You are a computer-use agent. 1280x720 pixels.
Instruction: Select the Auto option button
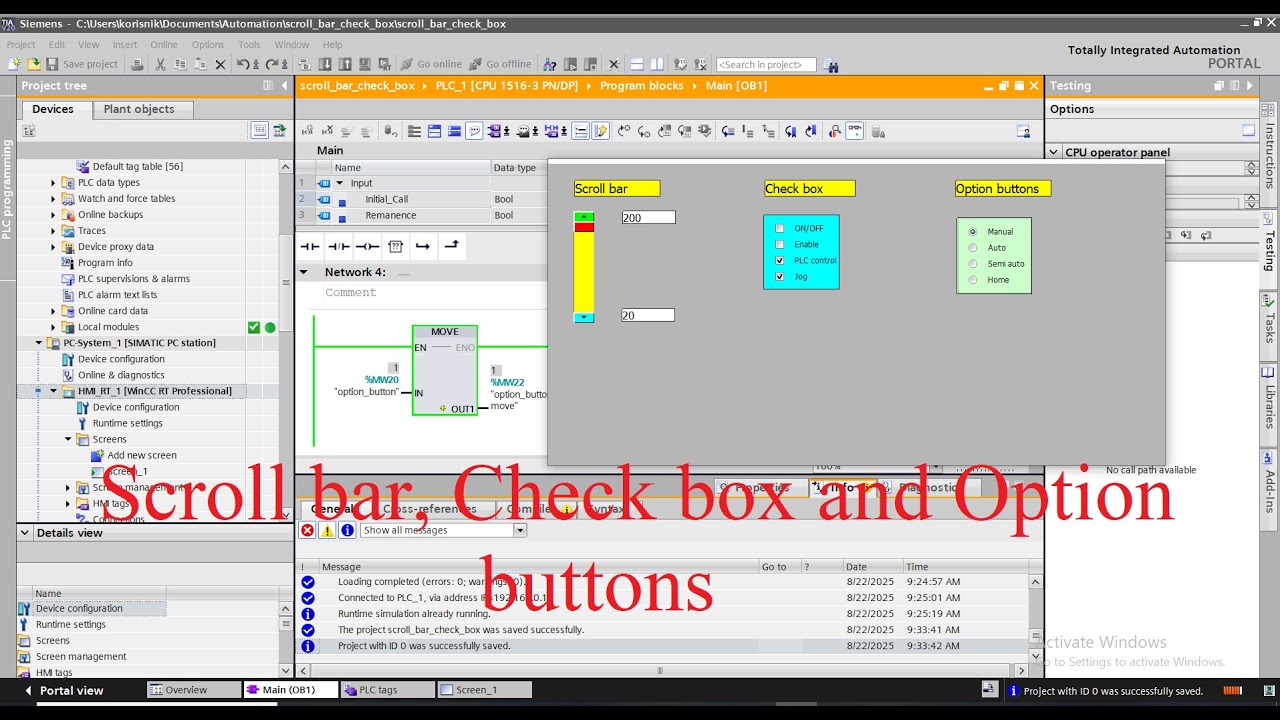pyautogui.click(x=973, y=247)
